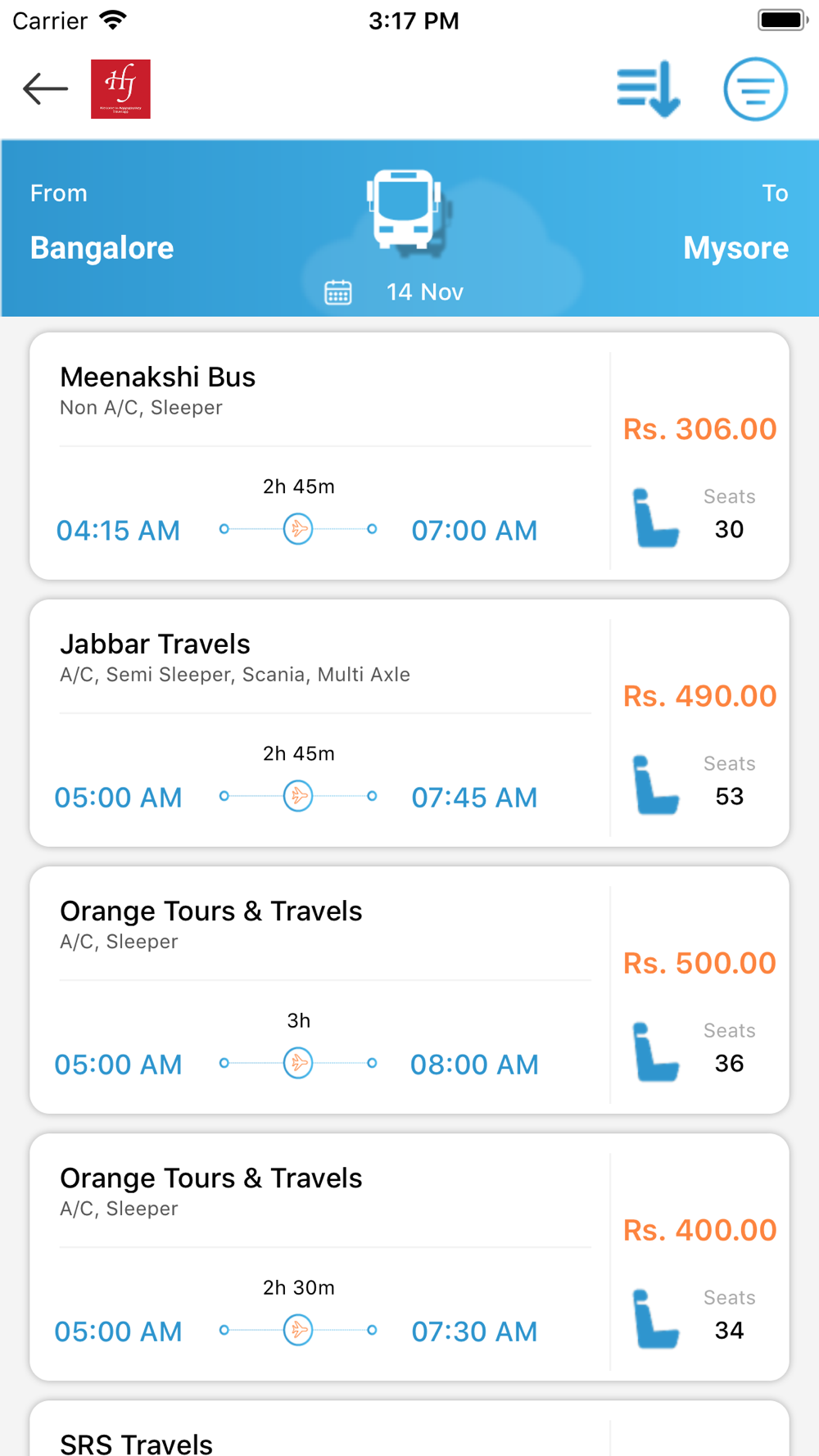Image resolution: width=819 pixels, height=1456 pixels.
Task: Tap the calendar icon beside 14 Nov
Action: point(338,292)
